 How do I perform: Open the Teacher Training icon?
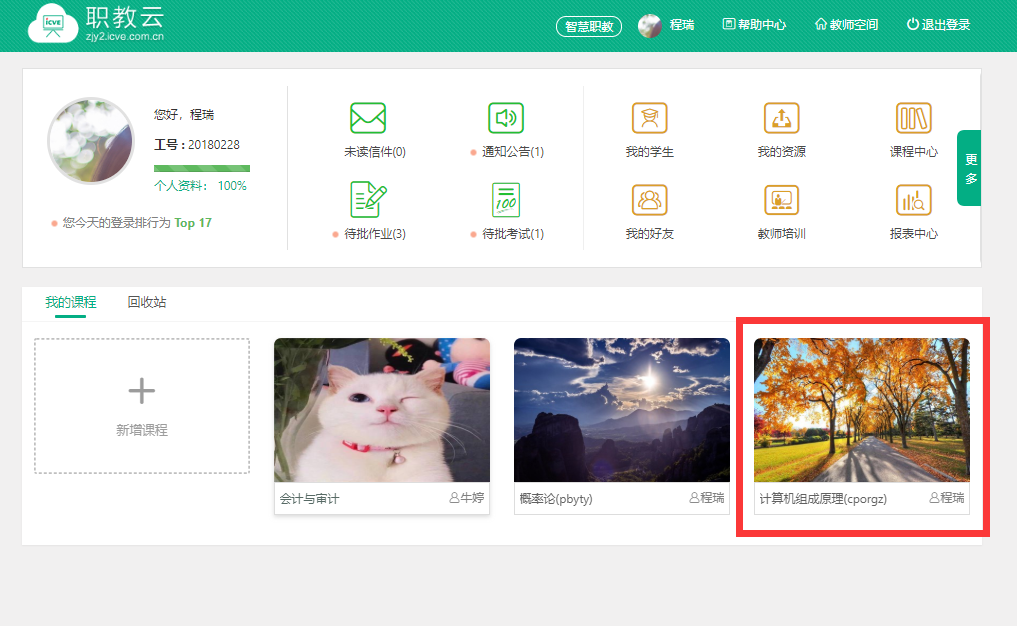[781, 200]
